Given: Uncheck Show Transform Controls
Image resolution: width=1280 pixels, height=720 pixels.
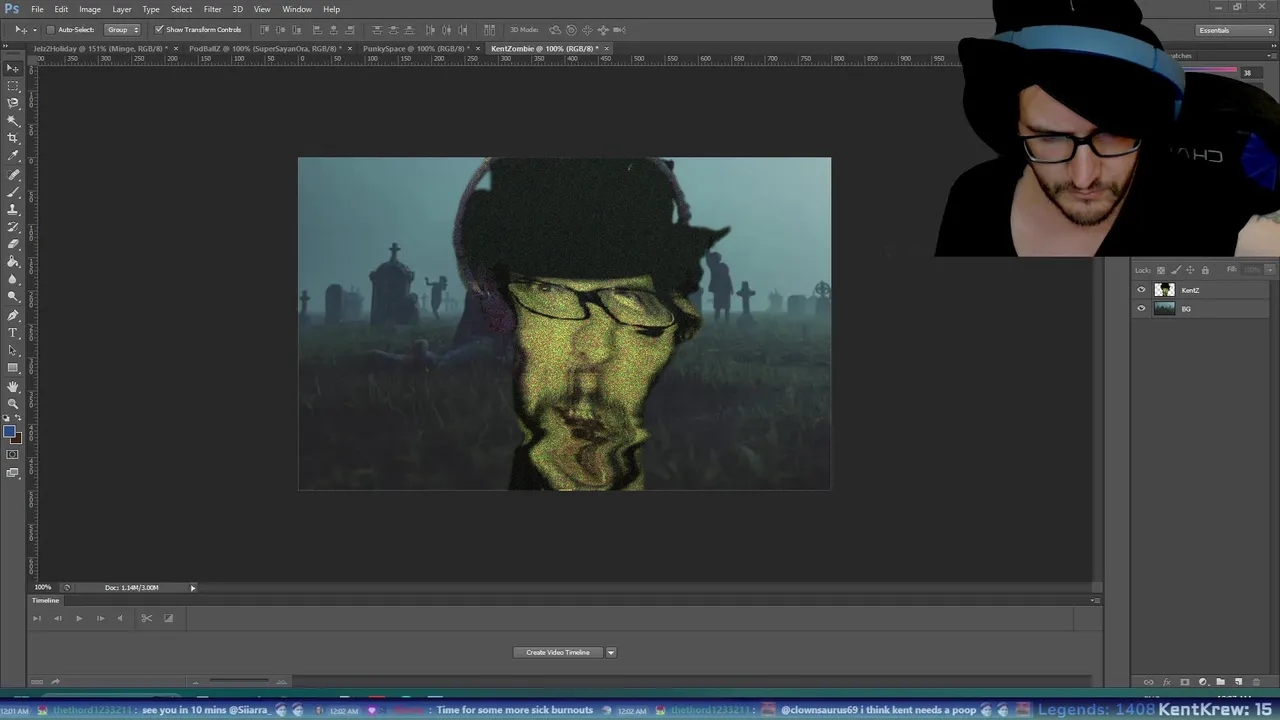Looking at the screenshot, I should point(159,30).
